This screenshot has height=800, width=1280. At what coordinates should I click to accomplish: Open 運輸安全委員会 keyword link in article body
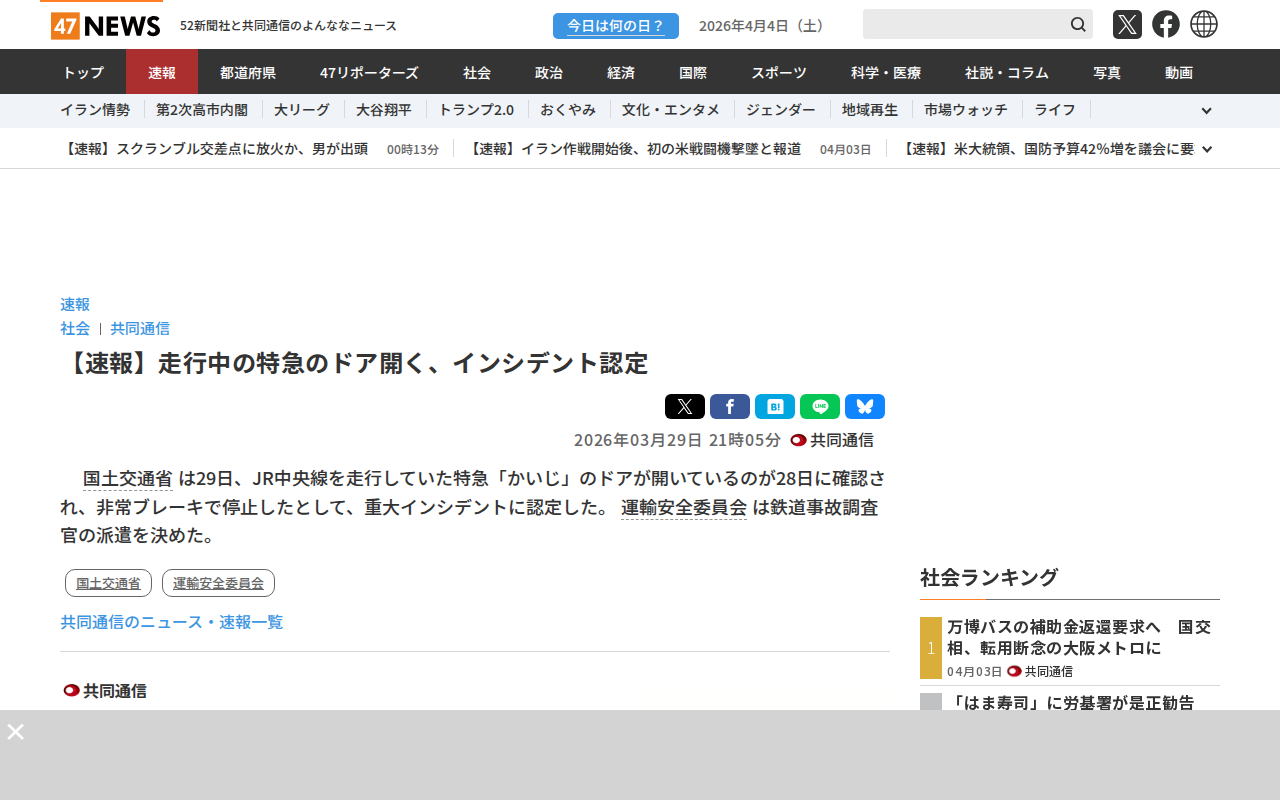pos(684,507)
